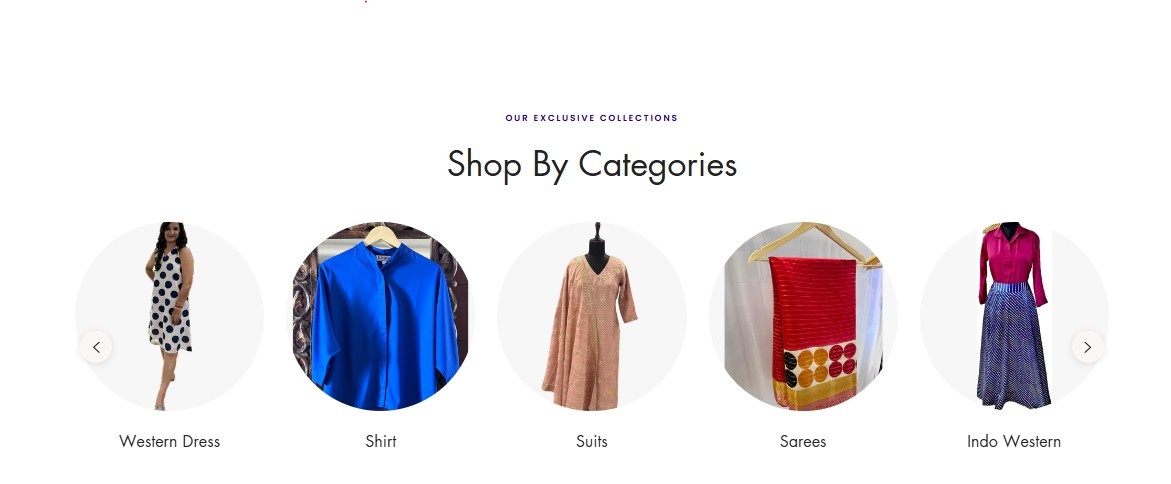The height and width of the screenshot is (484, 1171).
Task: Click the Sarees label link
Action: pos(803,441)
